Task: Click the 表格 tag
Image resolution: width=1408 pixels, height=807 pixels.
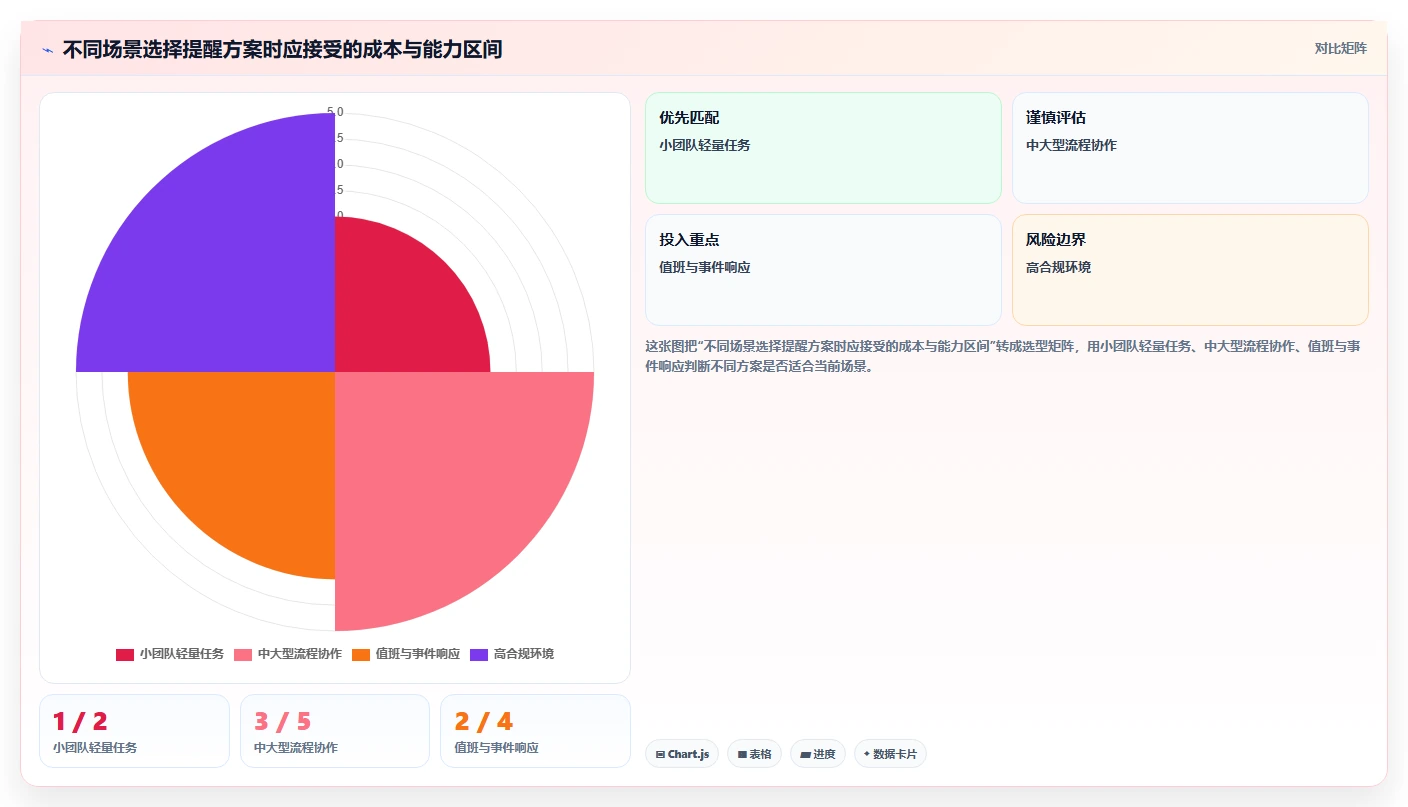Action: pyautogui.click(x=754, y=754)
